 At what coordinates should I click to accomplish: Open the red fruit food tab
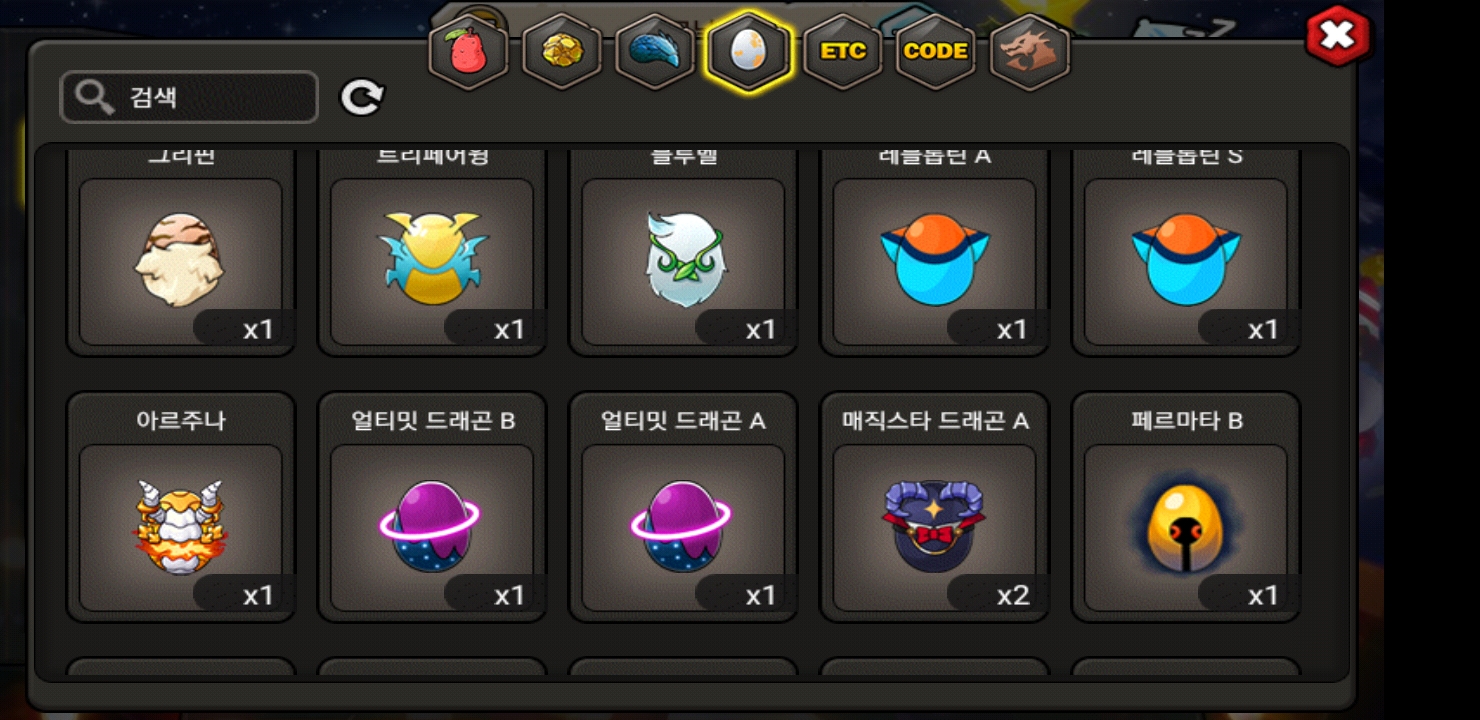[468, 52]
